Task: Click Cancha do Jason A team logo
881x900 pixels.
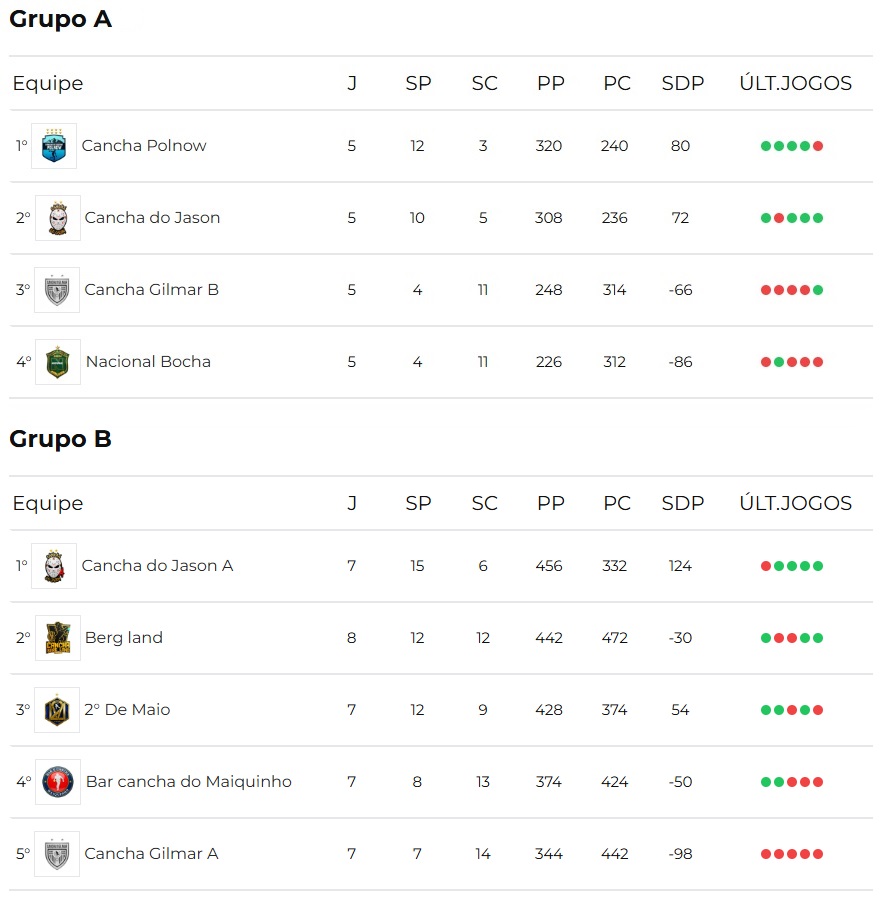Action: click(54, 566)
